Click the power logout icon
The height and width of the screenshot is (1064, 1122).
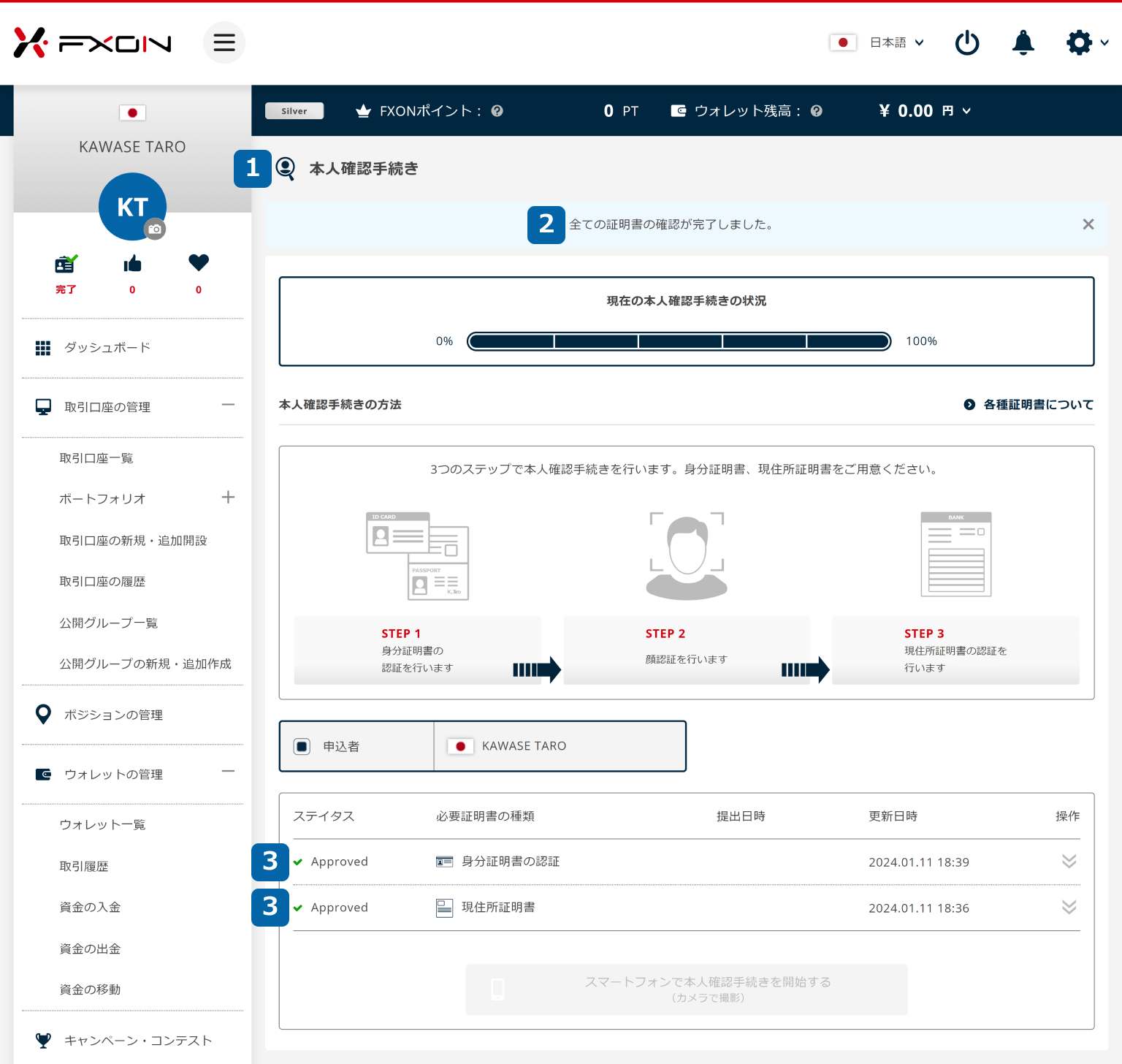click(967, 42)
